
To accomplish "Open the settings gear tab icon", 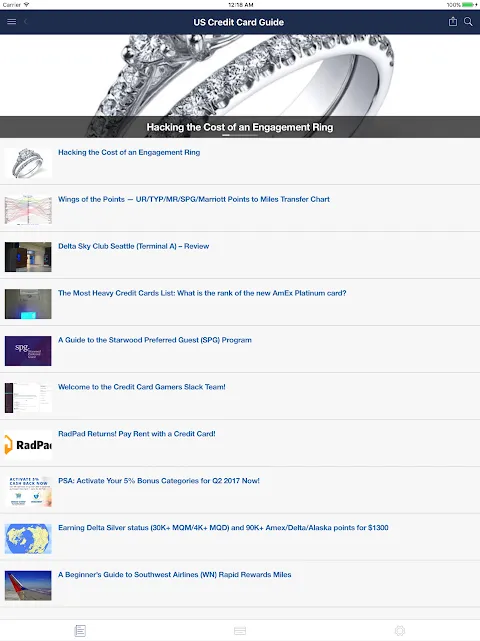I will [400, 630].
